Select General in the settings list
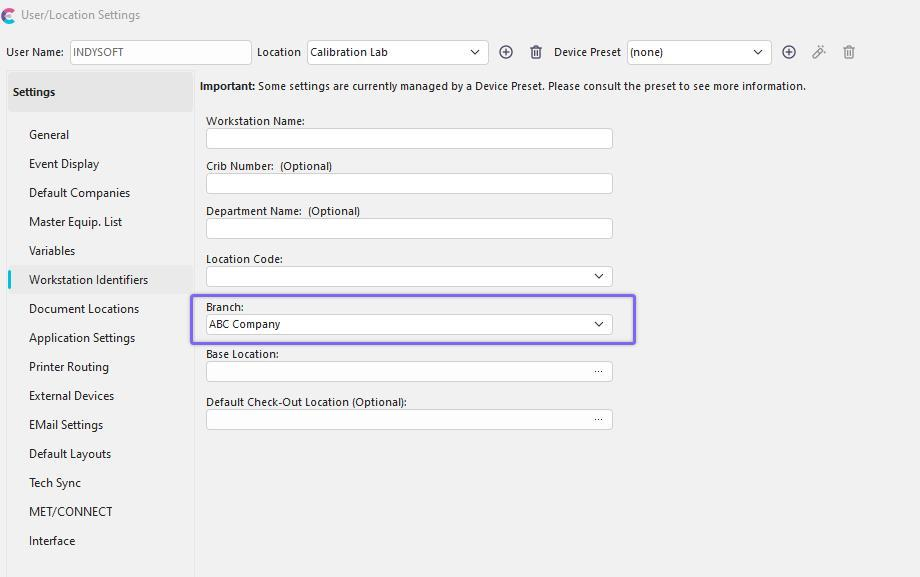Viewport: 920px width, 577px height. (x=49, y=135)
